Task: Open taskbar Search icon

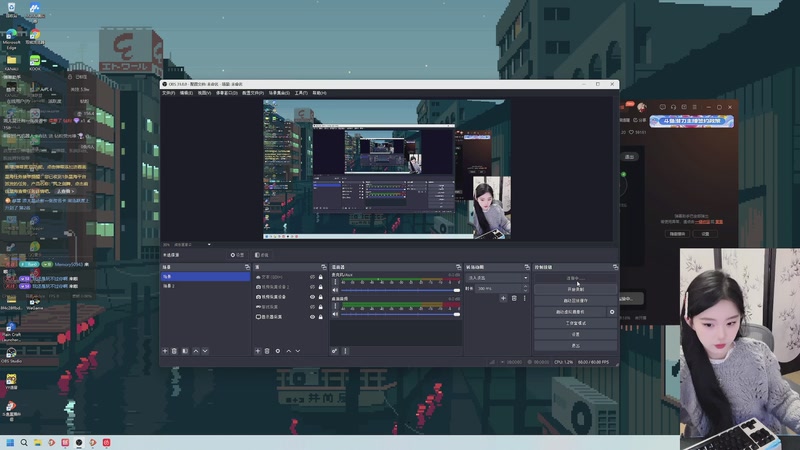Action: pyautogui.click(x=24, y=442)
